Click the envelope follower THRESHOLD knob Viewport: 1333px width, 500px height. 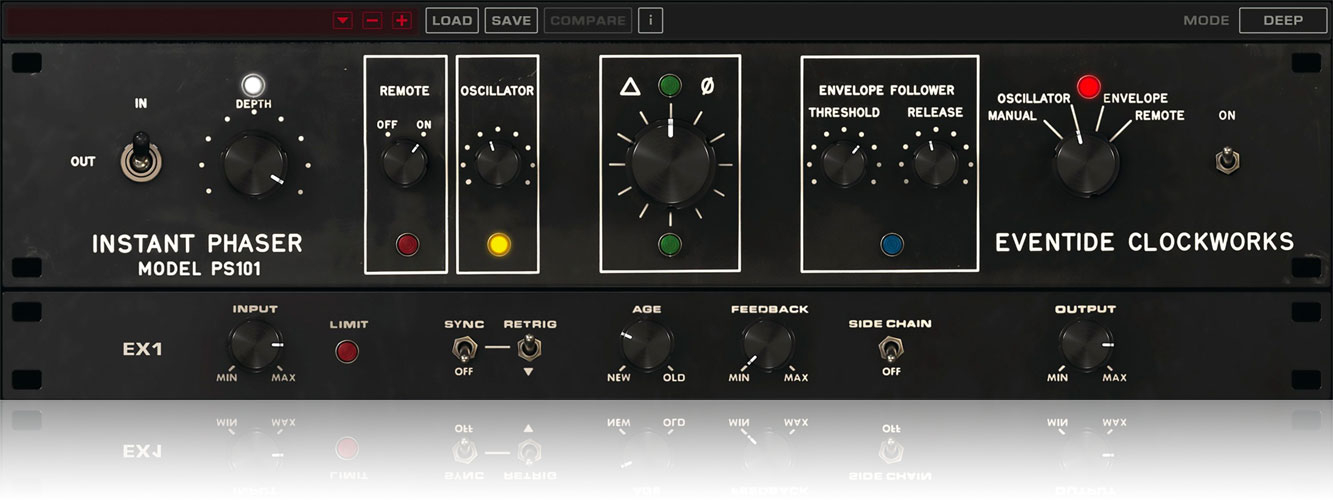844,164
